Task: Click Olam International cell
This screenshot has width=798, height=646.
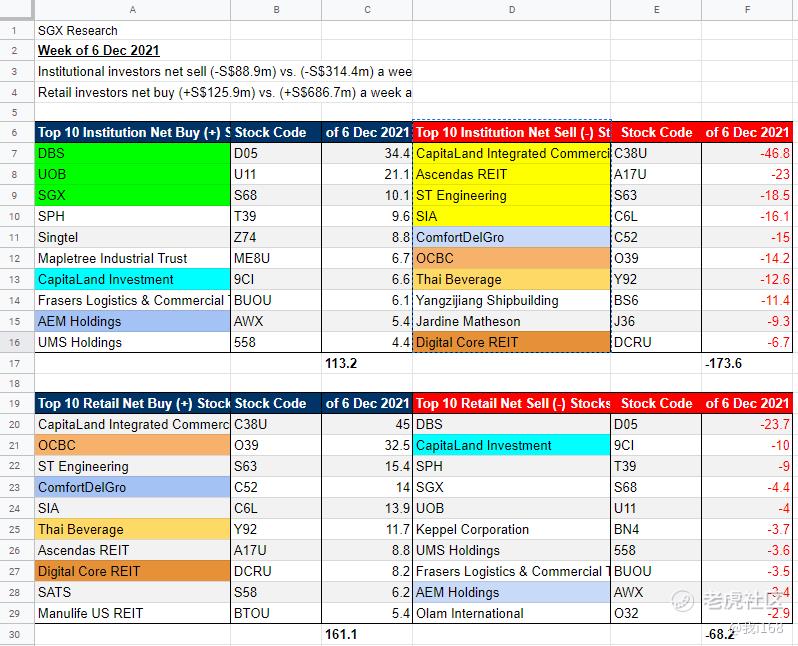Action: pyautogui.click(x=511, y=613)
